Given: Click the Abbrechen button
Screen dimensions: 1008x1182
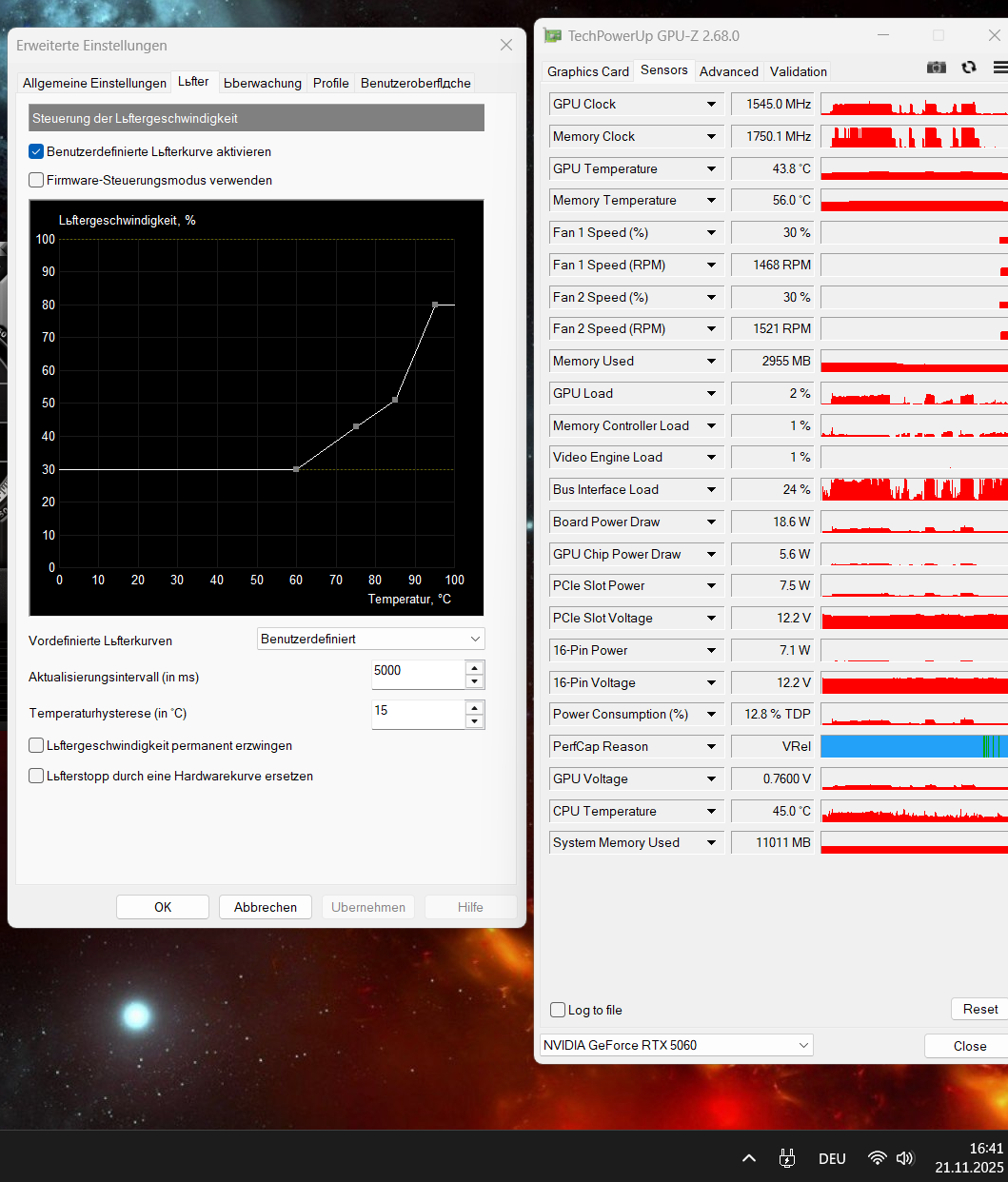Looking at the screenshot, I should [266, 907].
